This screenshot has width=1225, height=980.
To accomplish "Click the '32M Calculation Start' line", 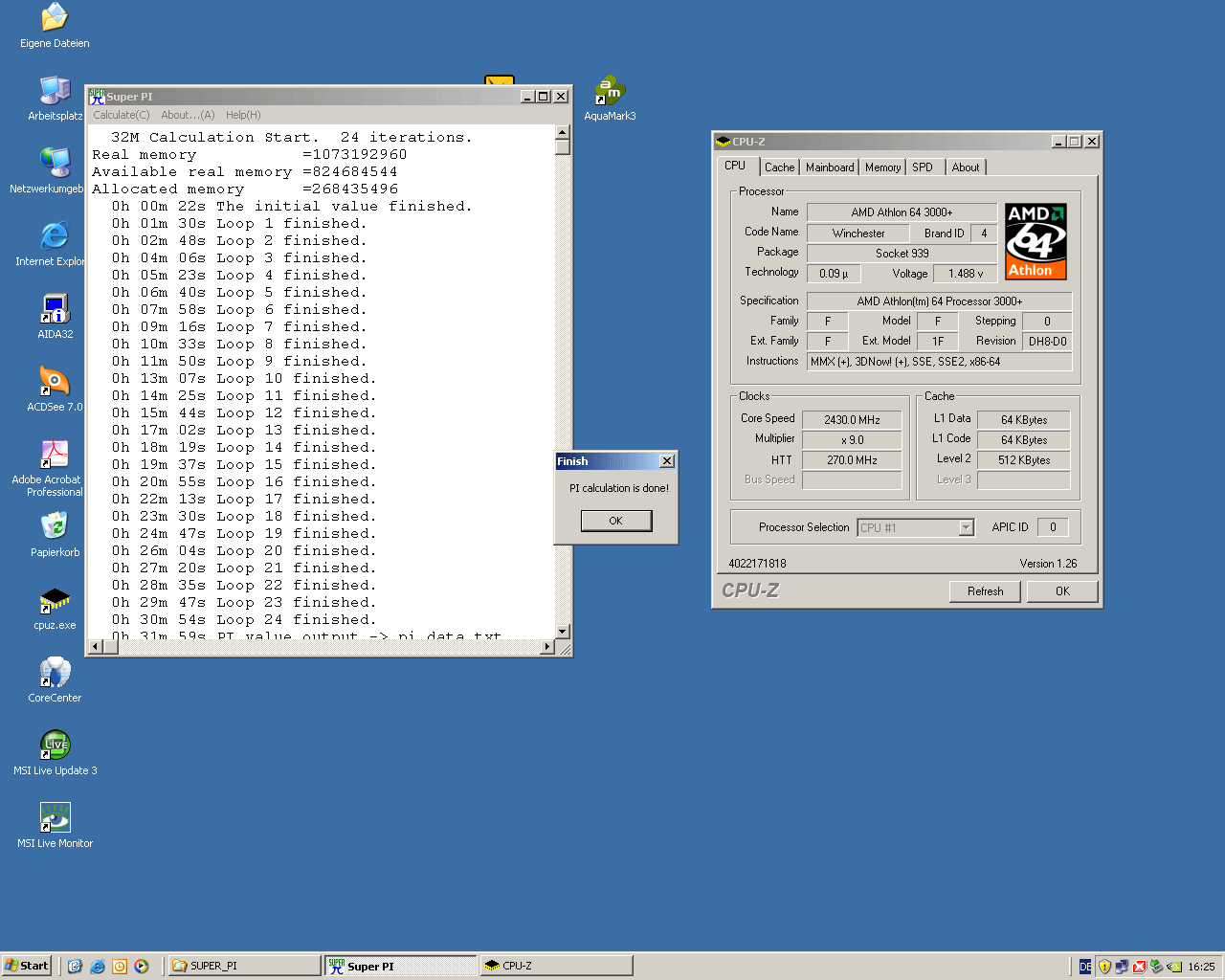I will pos(291,138).
